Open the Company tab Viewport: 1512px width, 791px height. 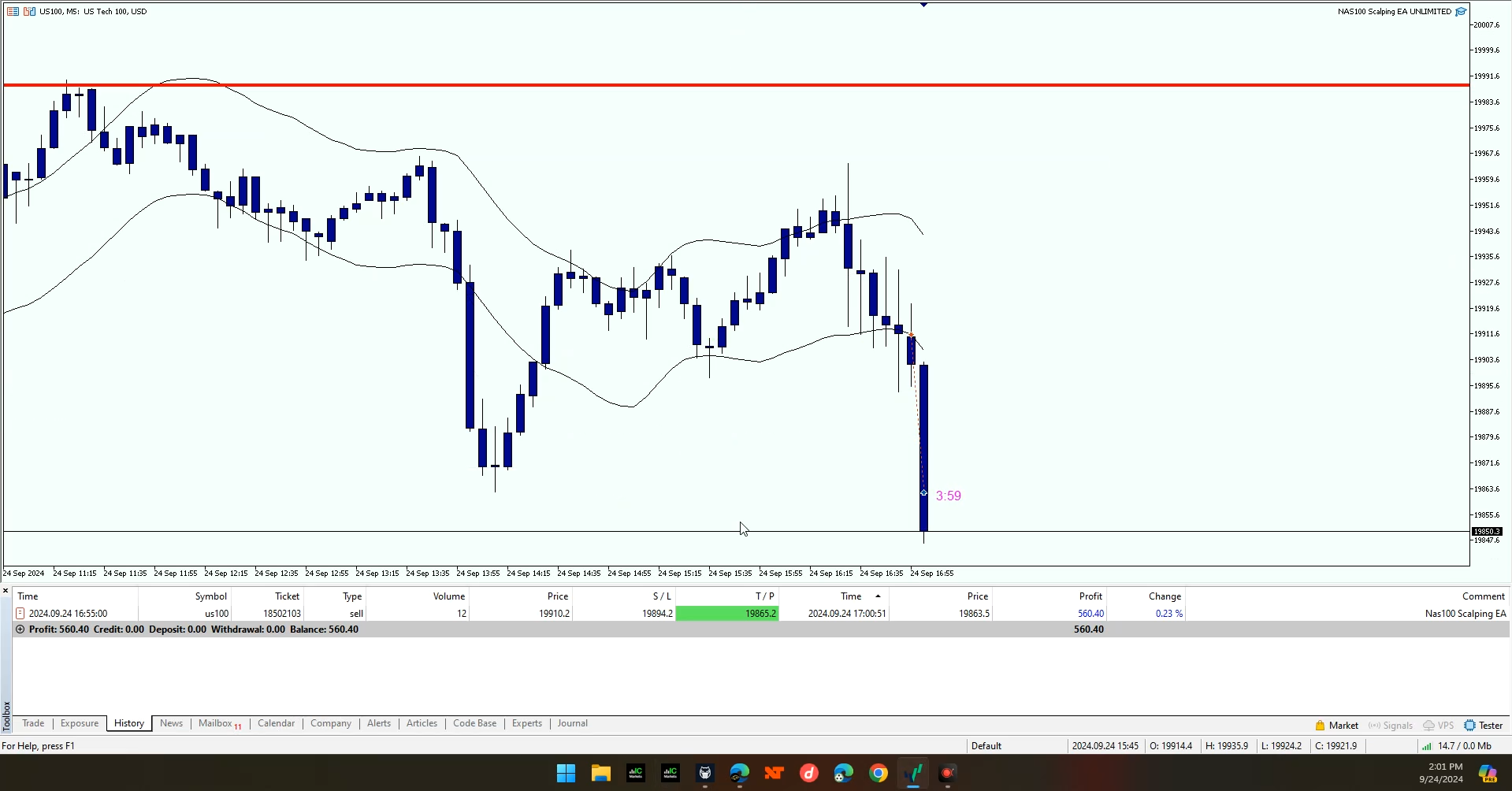point(331,723)
